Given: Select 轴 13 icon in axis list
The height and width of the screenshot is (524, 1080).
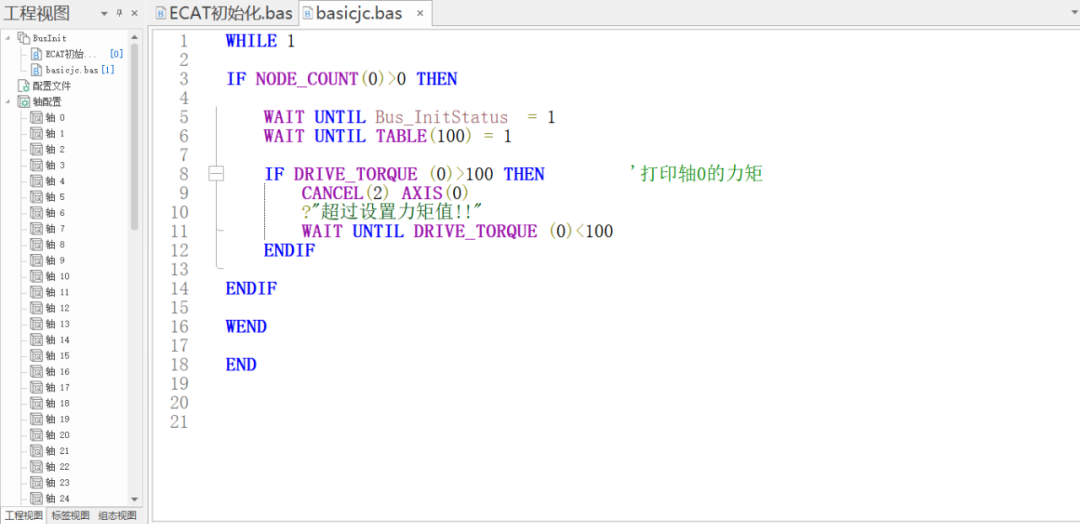Looking at the screenshot, I should coord(37,324).
